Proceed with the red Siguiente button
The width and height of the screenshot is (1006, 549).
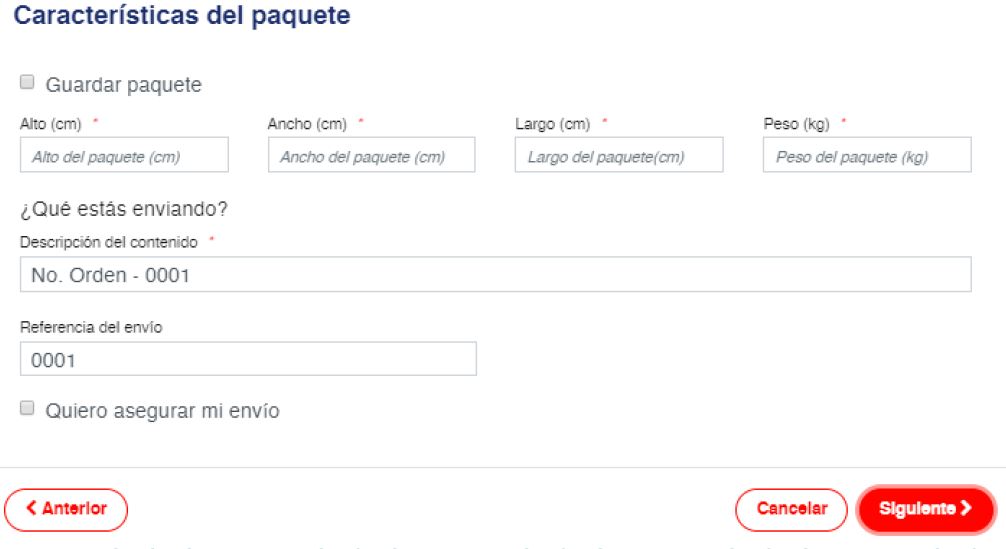coord(925,509)
